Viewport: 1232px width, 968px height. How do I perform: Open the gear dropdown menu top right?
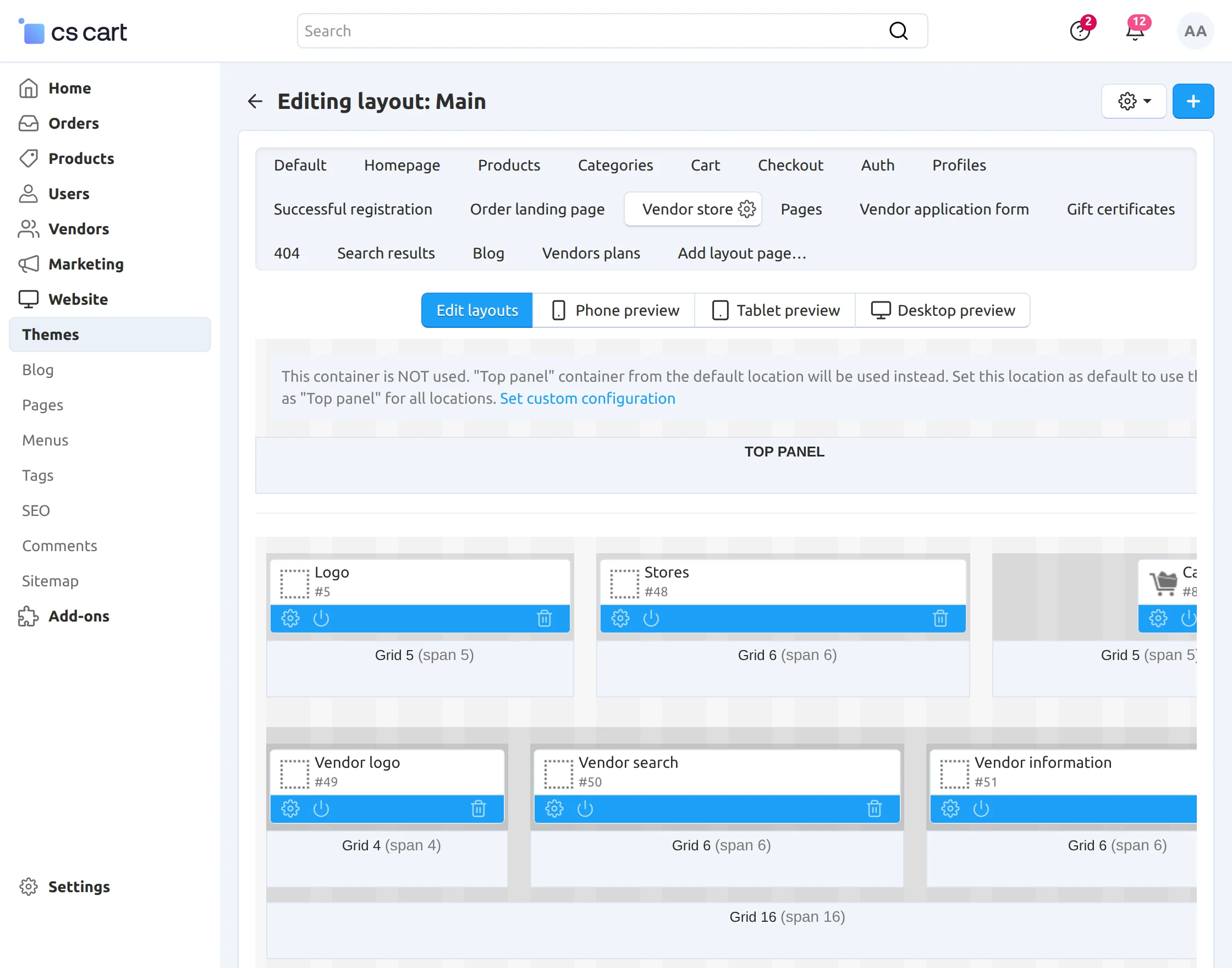1134,101
